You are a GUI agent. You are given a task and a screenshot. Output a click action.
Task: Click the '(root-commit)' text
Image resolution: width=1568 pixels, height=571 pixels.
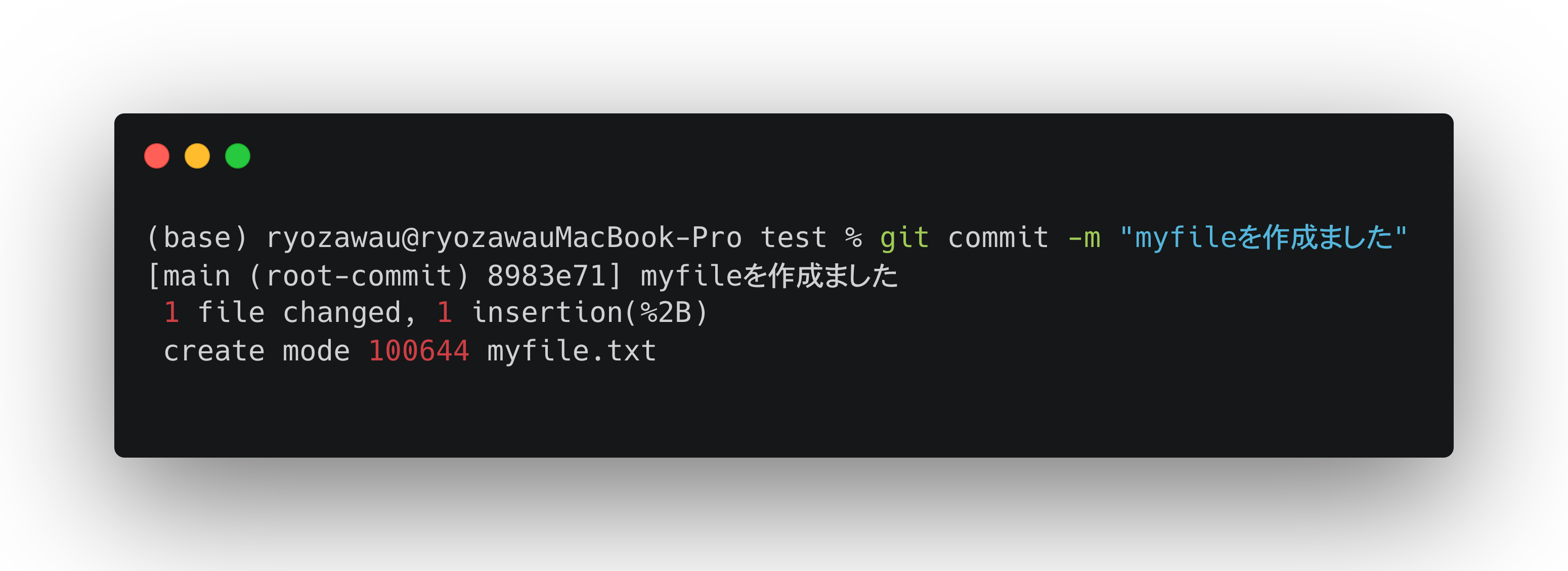(x=359, y=276)
